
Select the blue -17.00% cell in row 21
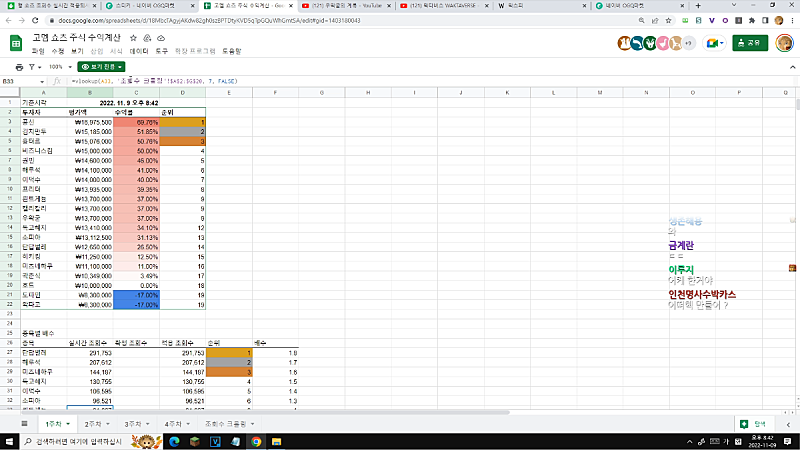[136, 295]
